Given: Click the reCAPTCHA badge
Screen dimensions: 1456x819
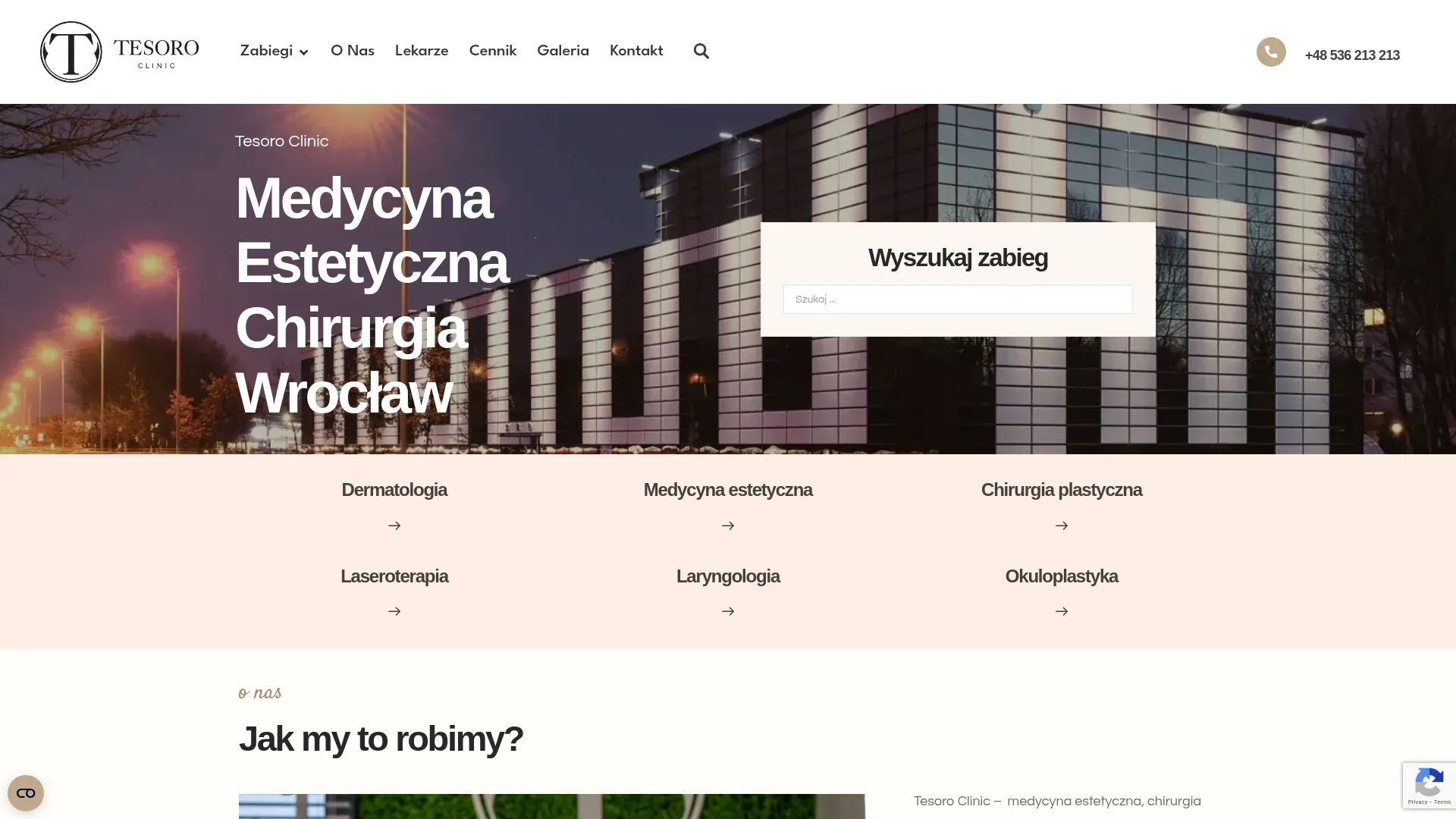Looking at the screenshot, I should coord(1429,785).
